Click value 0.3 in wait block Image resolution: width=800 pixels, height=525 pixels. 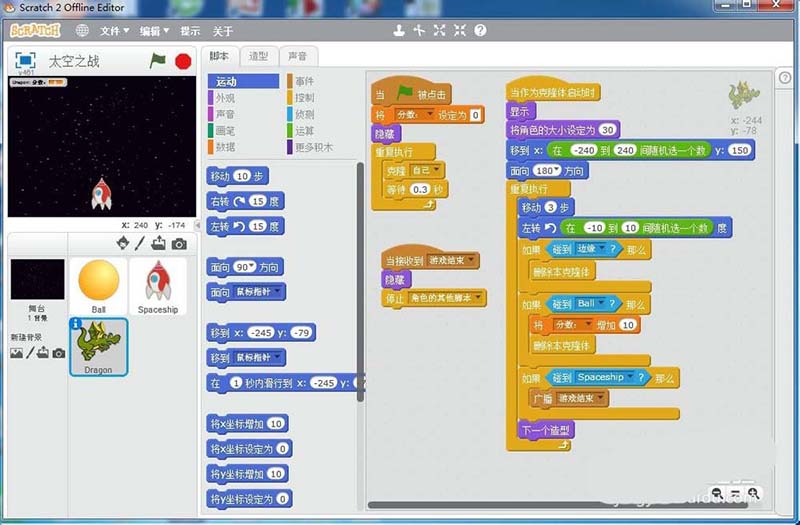point(420,190)
